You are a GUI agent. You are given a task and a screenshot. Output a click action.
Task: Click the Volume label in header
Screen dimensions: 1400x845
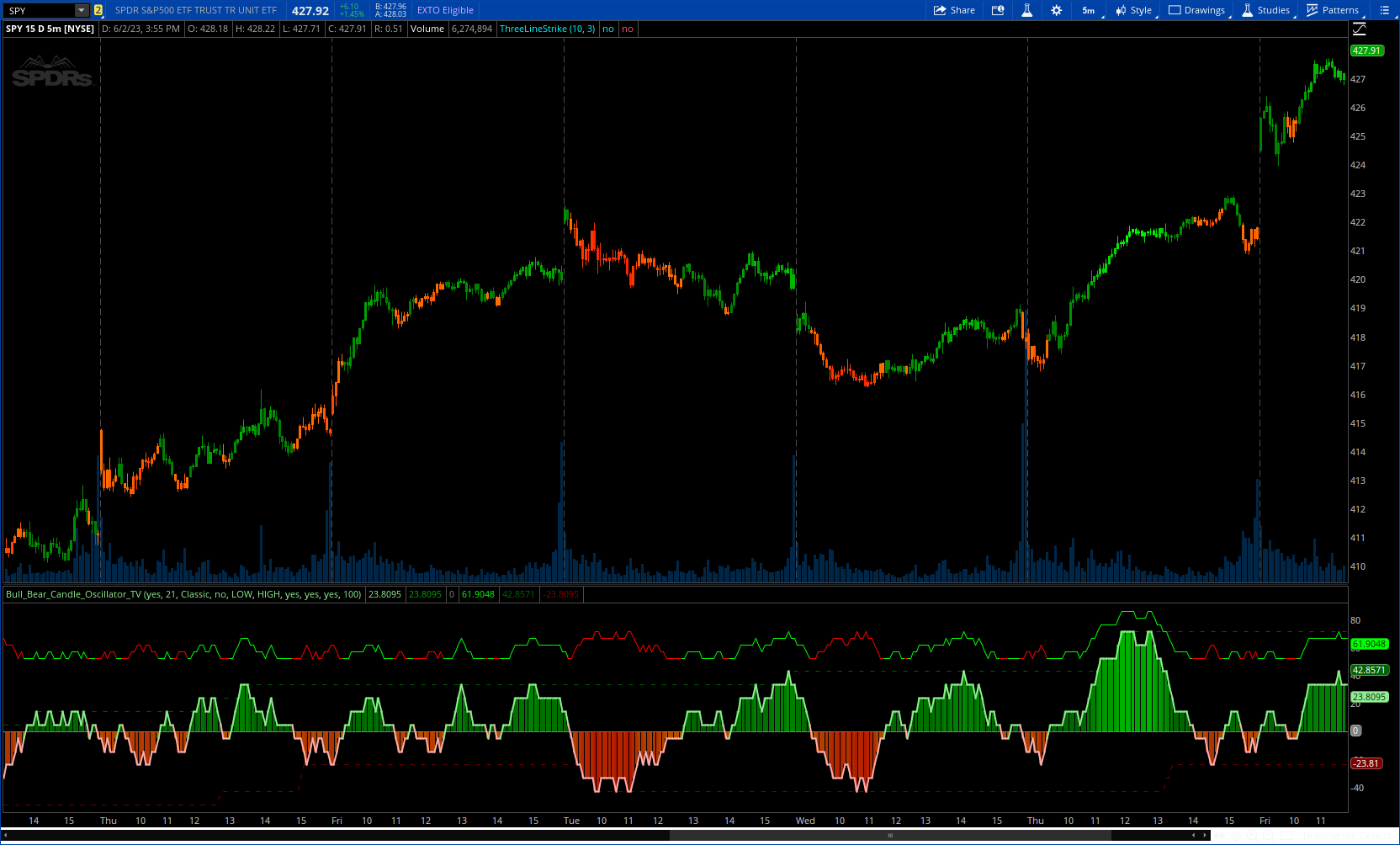click(427, 29)
